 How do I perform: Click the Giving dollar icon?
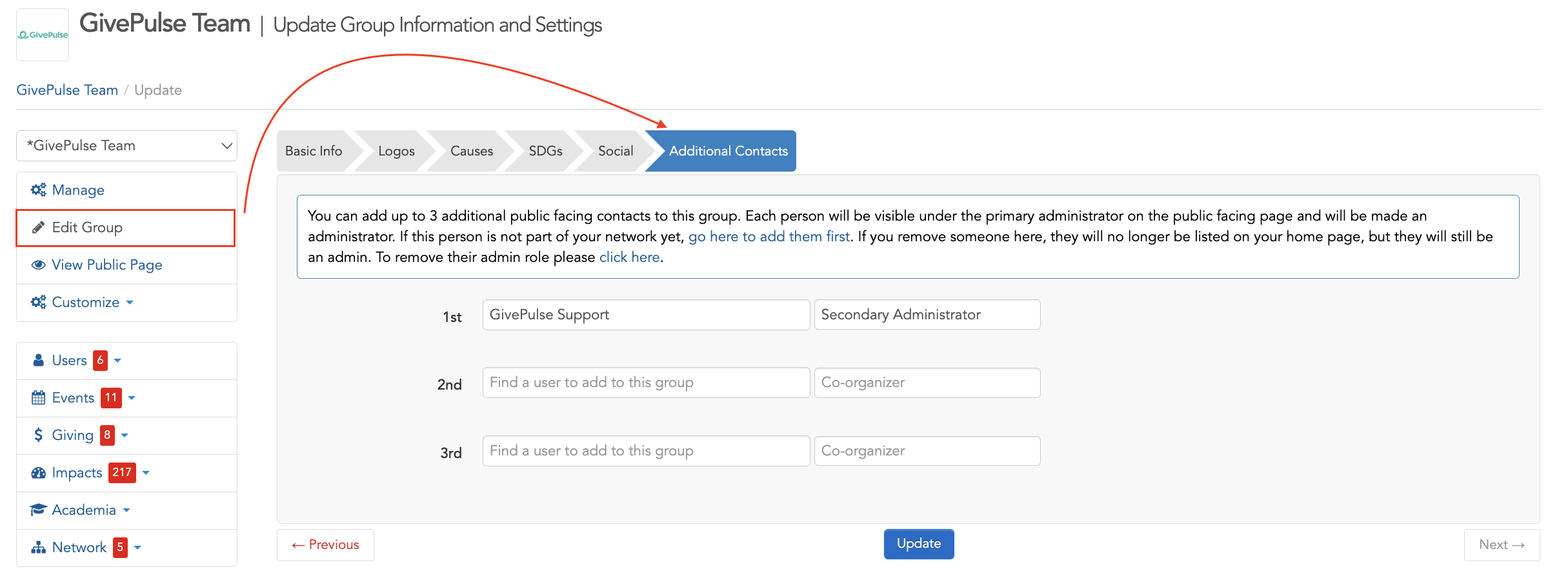(39, 435)
